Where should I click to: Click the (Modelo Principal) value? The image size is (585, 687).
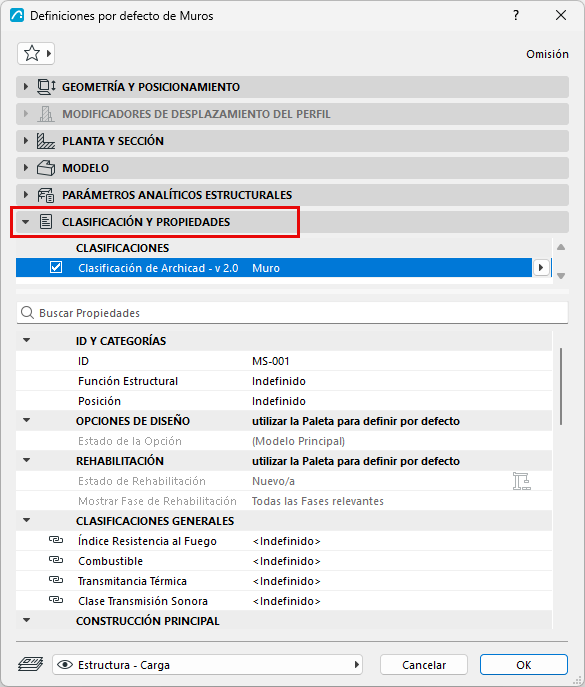298,441
